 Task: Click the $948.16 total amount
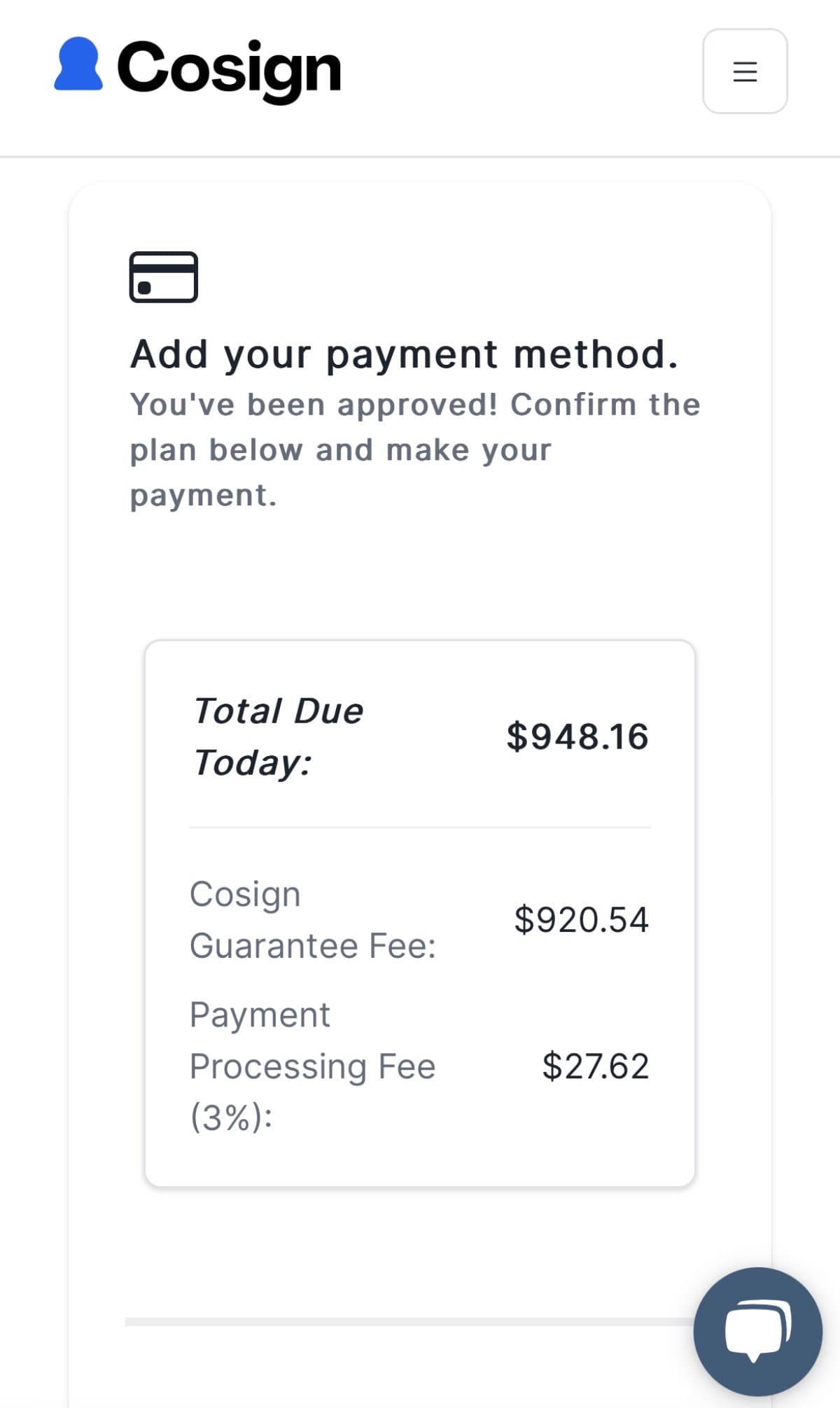pyautogui.click(x=577, y=737)
